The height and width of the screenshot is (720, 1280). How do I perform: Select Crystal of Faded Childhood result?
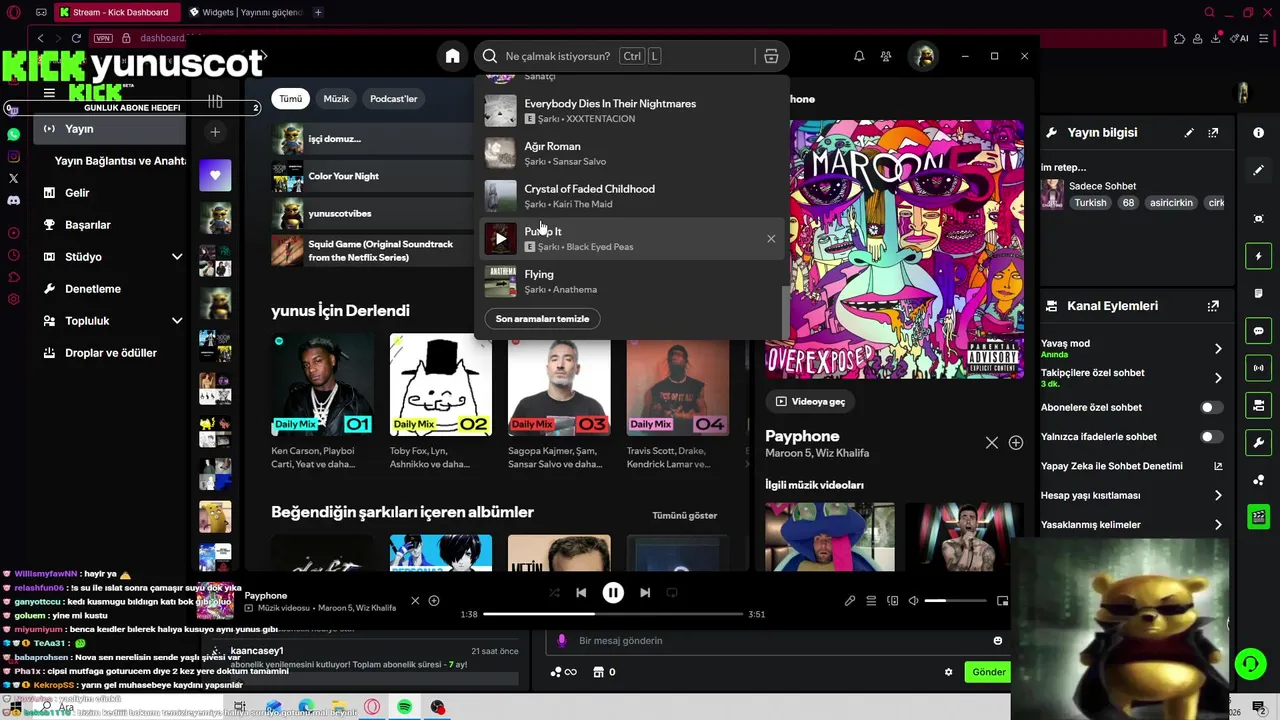pos(630,196)
